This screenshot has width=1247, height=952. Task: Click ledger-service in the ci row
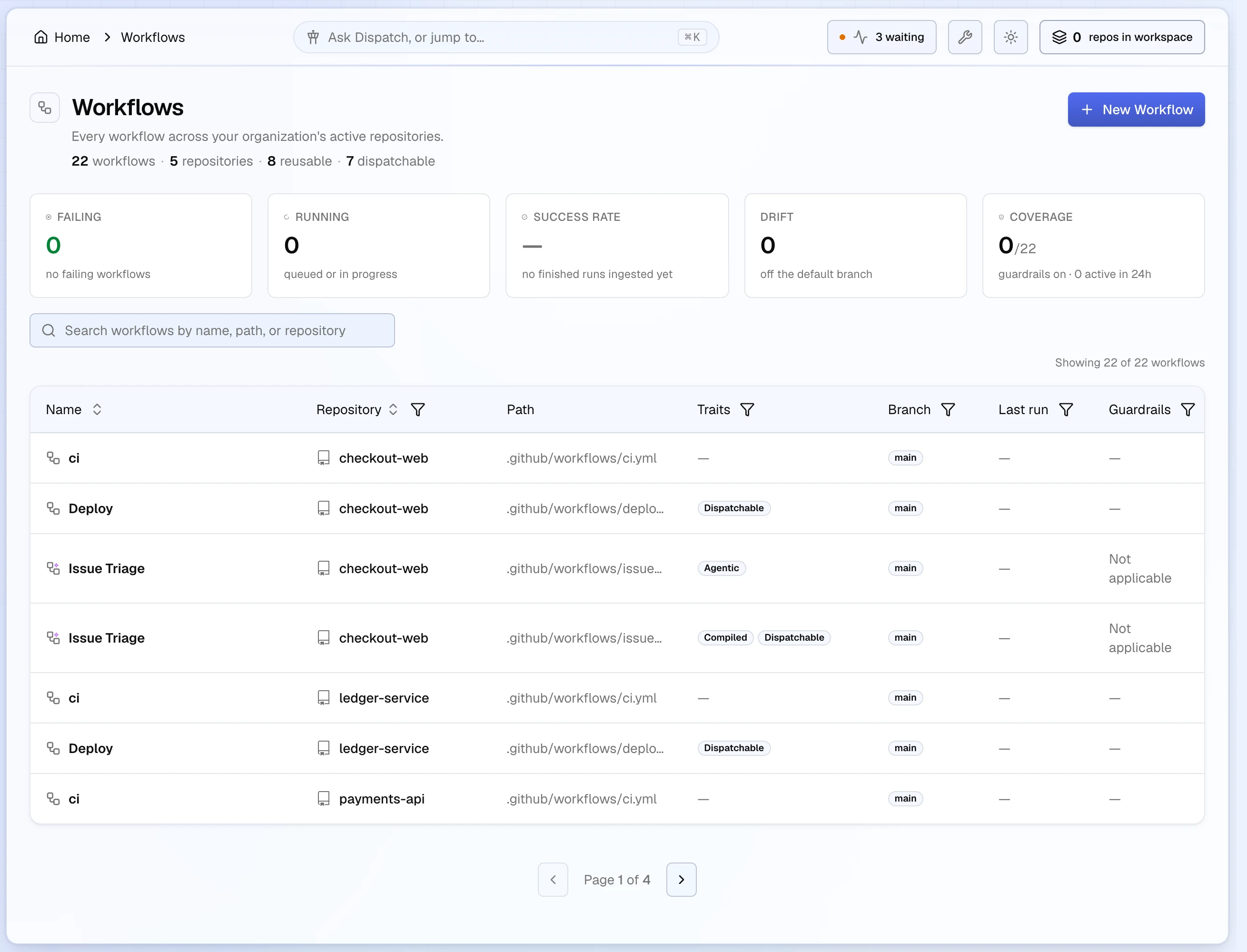[384, 698]
